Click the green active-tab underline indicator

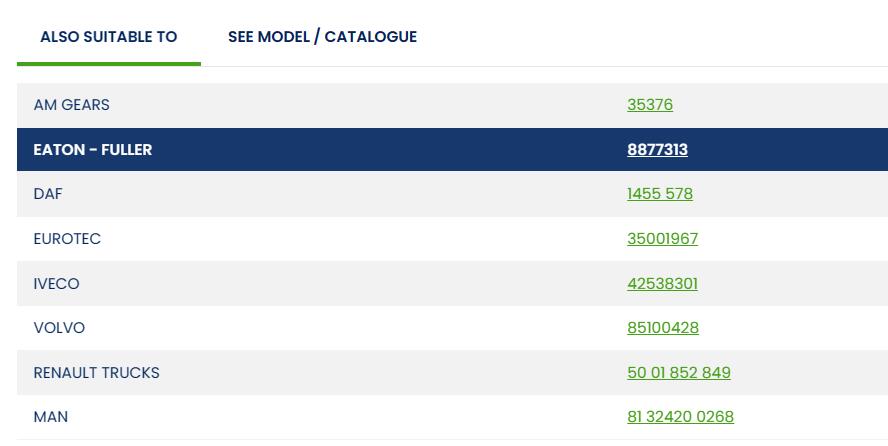pos(108,64)
